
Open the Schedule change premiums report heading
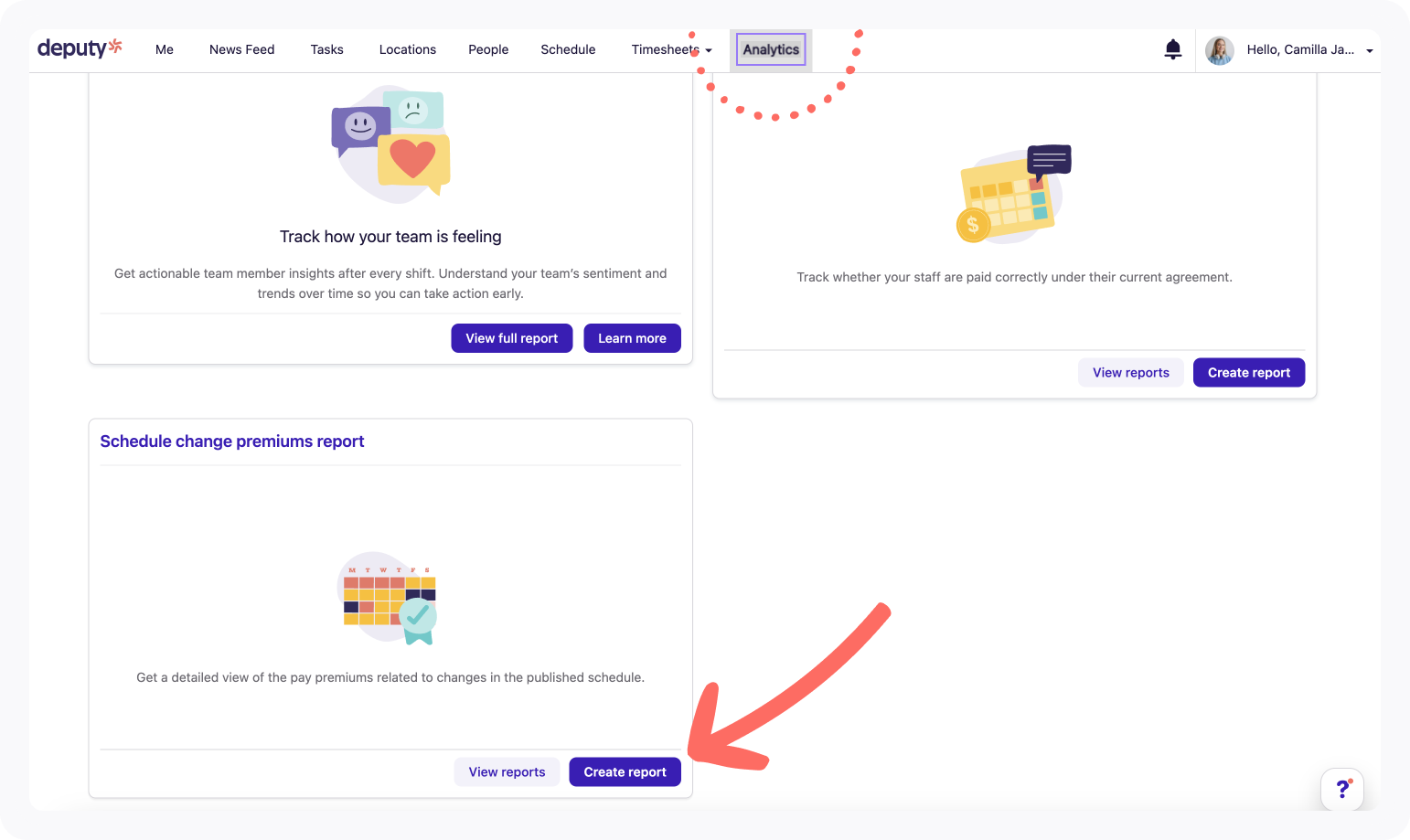pyautogui.click(x=232, y=441)
